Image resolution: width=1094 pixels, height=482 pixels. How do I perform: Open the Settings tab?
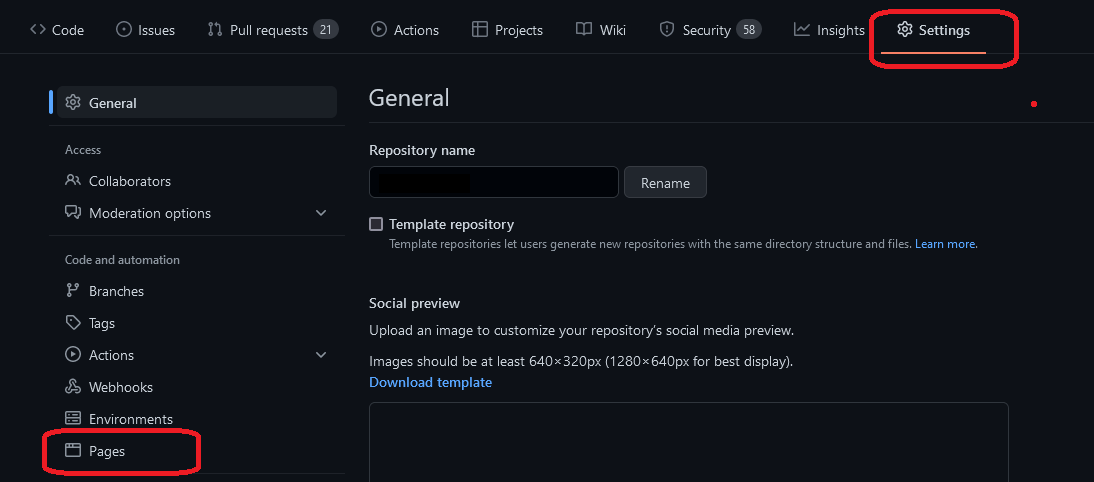933,30
